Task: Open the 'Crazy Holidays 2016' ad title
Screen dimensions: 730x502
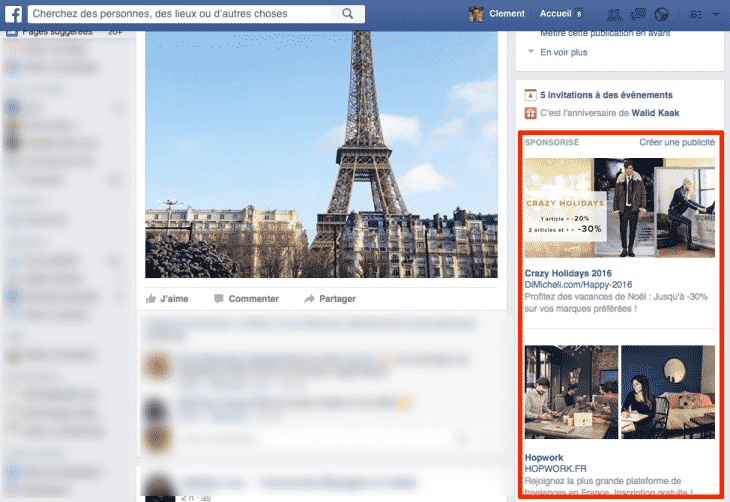Action: (x=568, y=273)
